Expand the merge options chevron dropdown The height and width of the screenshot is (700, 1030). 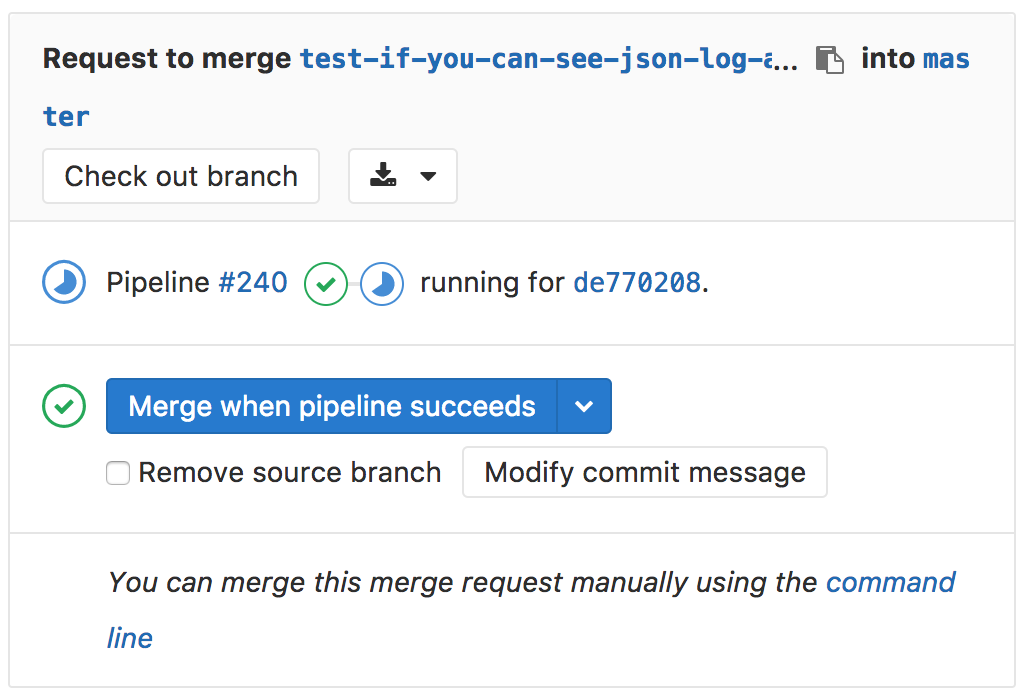click(584, 406)
